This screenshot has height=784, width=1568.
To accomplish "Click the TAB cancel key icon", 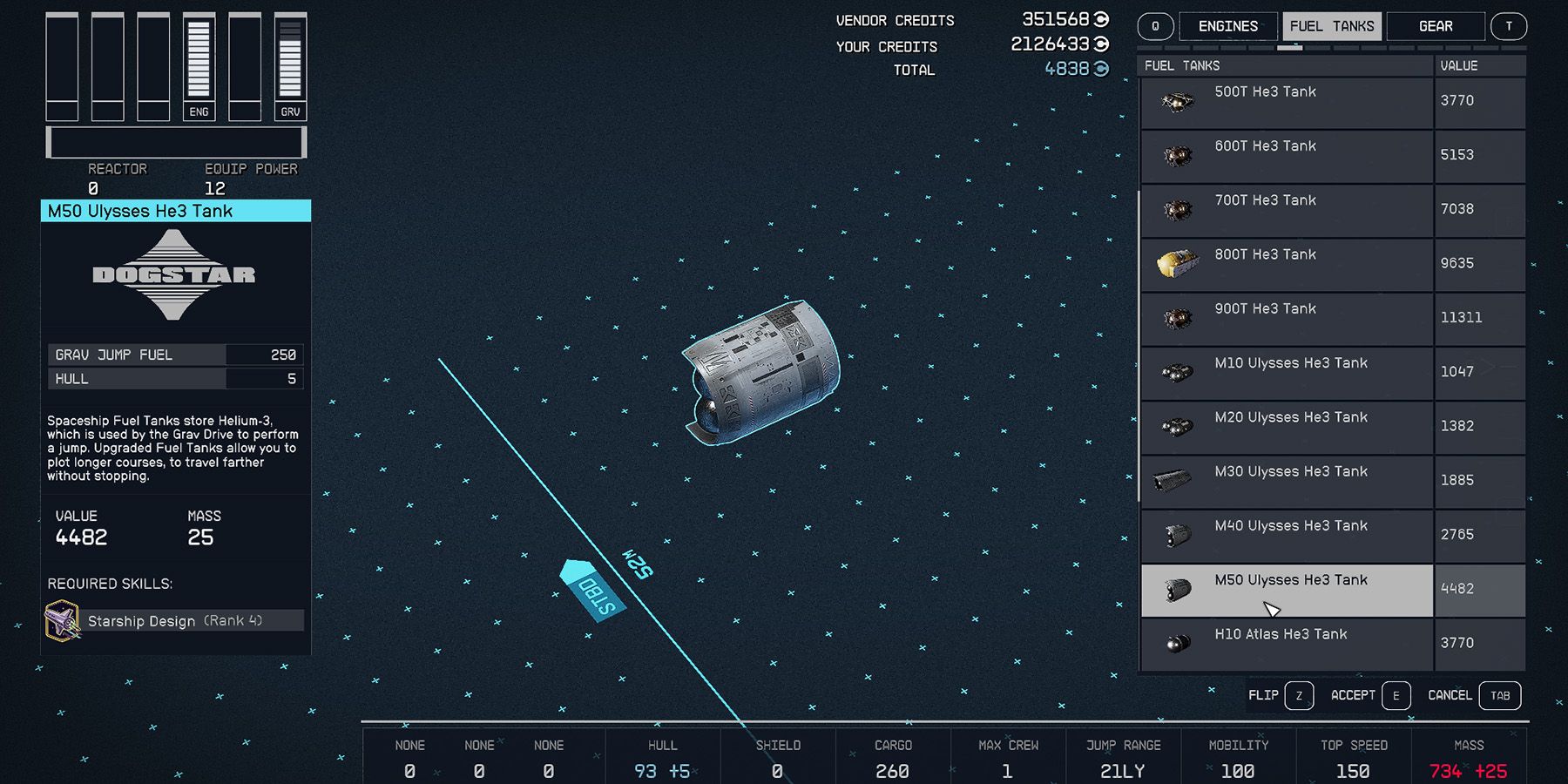I will click(x=1500, y=695).
